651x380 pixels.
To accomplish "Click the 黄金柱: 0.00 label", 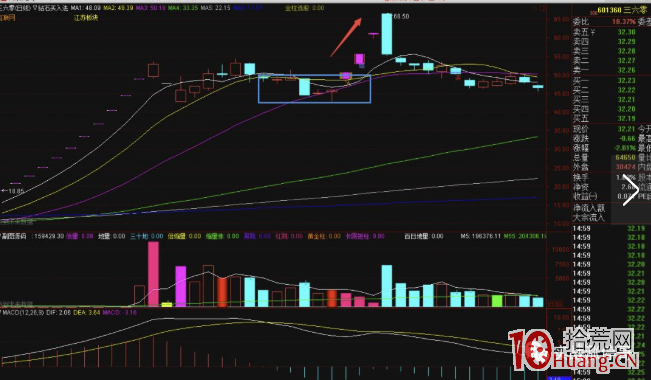I will pos(324,236).
